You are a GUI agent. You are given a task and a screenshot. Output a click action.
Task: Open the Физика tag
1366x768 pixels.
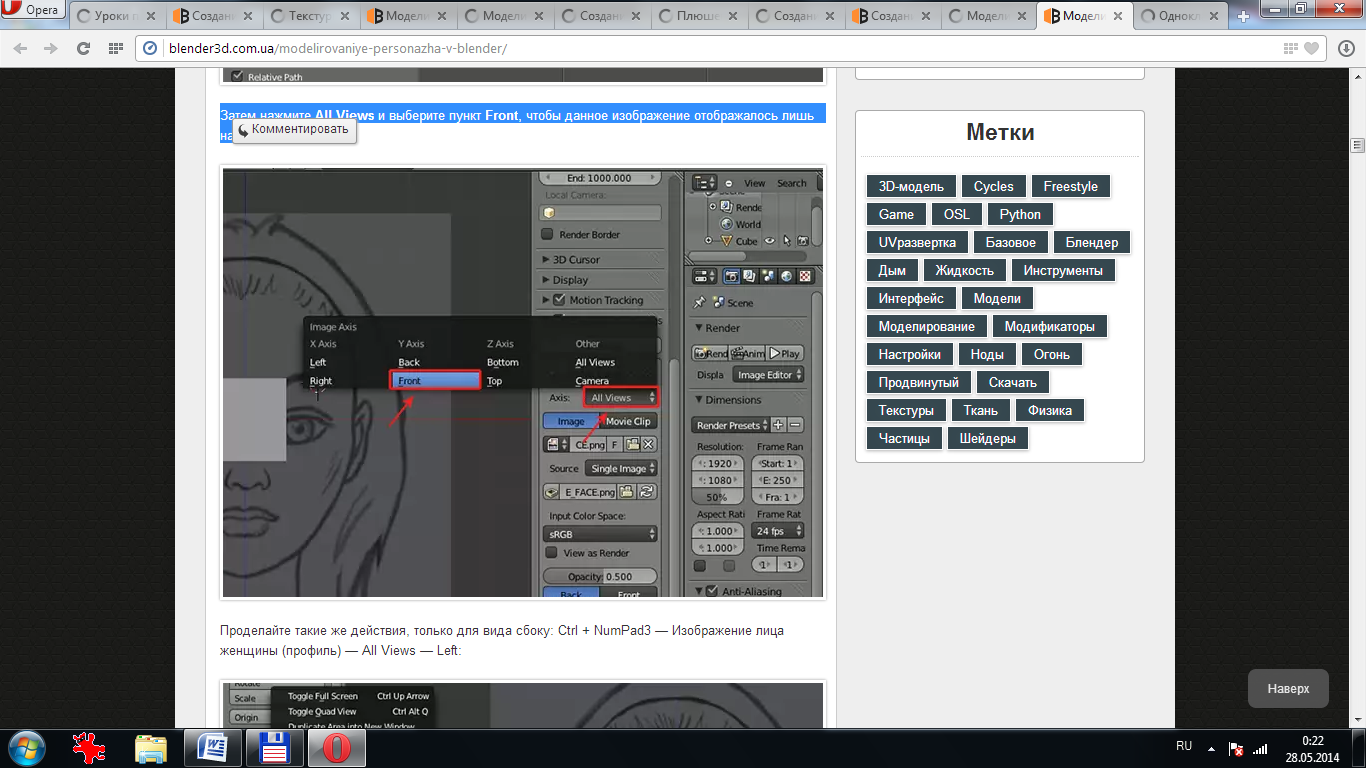[x=1049, y=410]
